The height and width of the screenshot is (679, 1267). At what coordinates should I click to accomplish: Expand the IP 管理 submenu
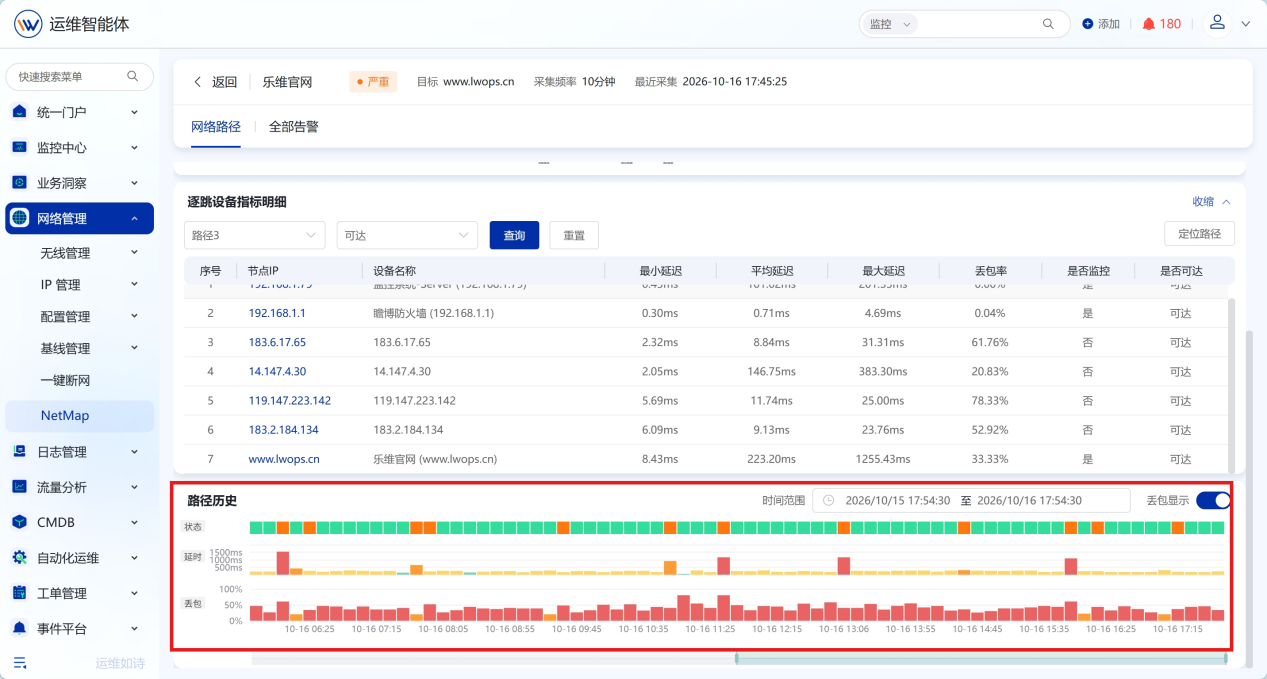click(134, 285)
